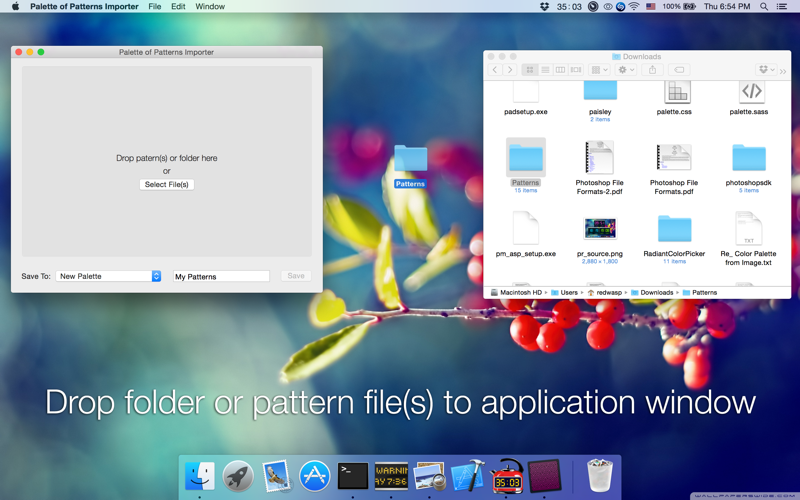Switch Finder to cover flow view

(x=576, y=70)
